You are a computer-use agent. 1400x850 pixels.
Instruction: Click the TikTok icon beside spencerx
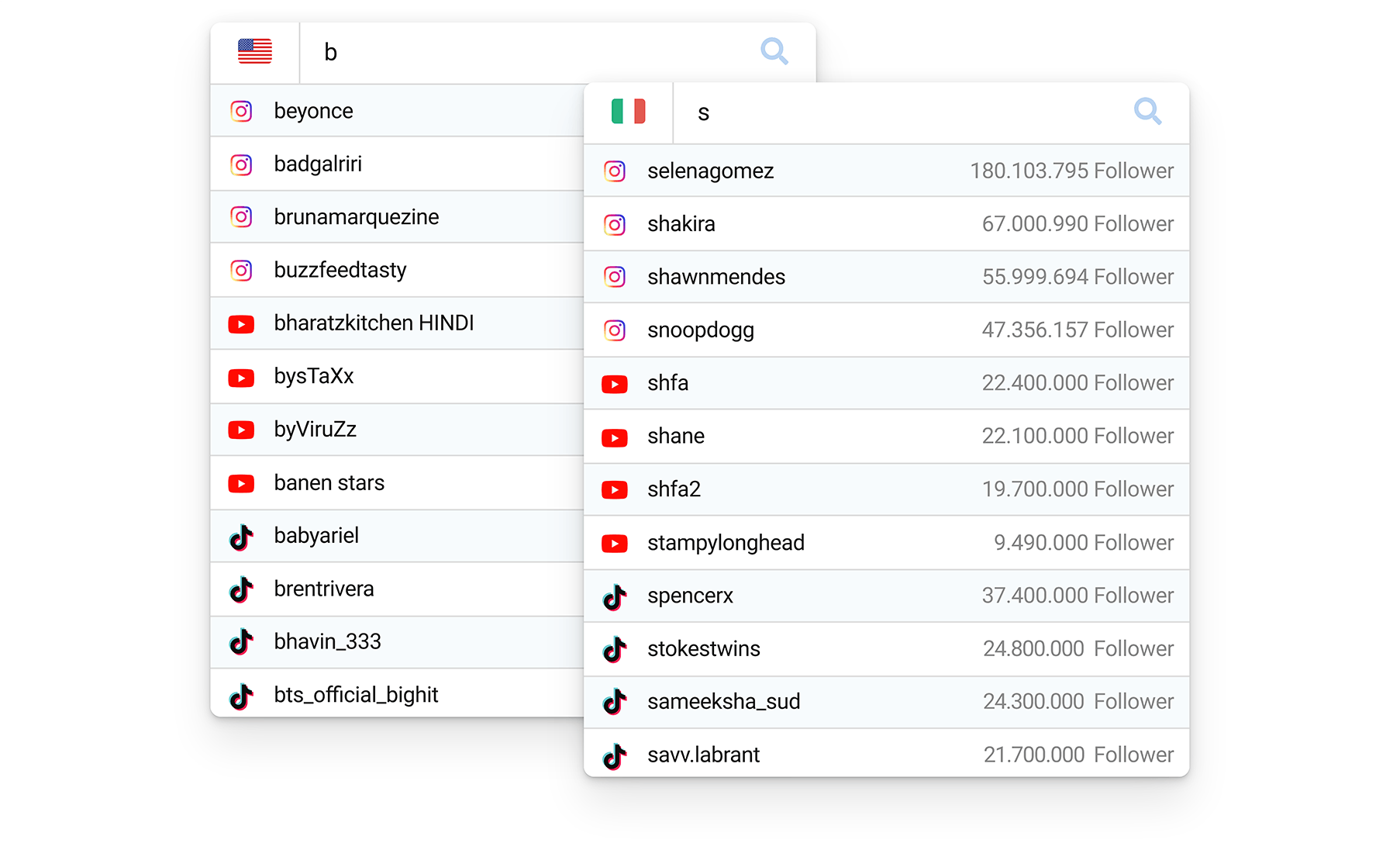tap(615, 596)
